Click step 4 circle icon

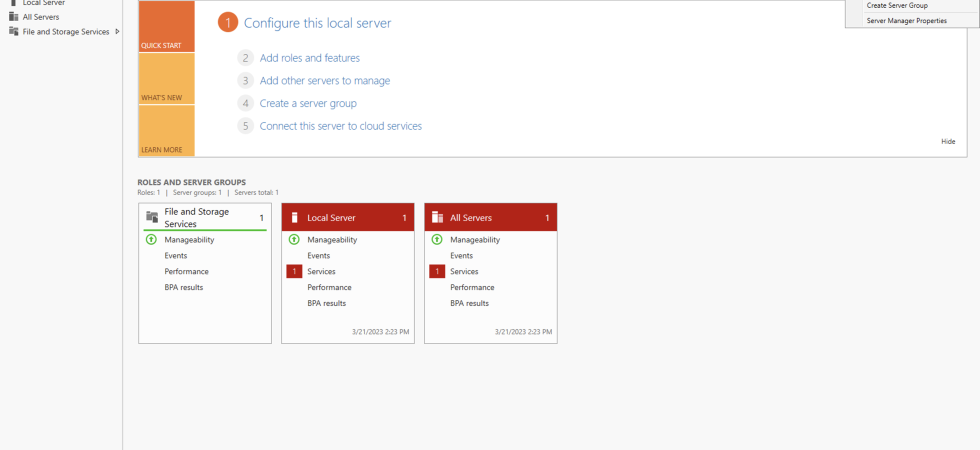click(246, 103)
